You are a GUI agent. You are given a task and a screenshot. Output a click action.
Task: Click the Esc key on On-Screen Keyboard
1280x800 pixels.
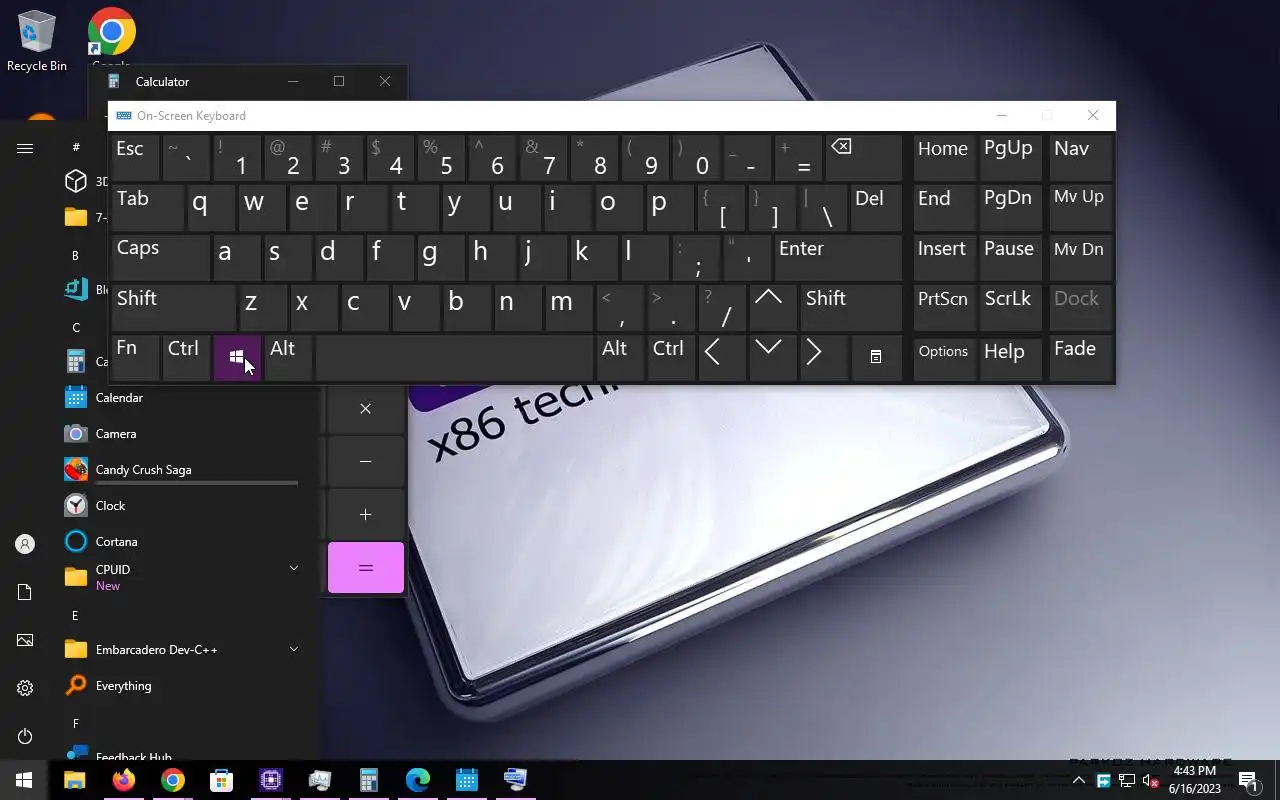click(x=135, y=157)
